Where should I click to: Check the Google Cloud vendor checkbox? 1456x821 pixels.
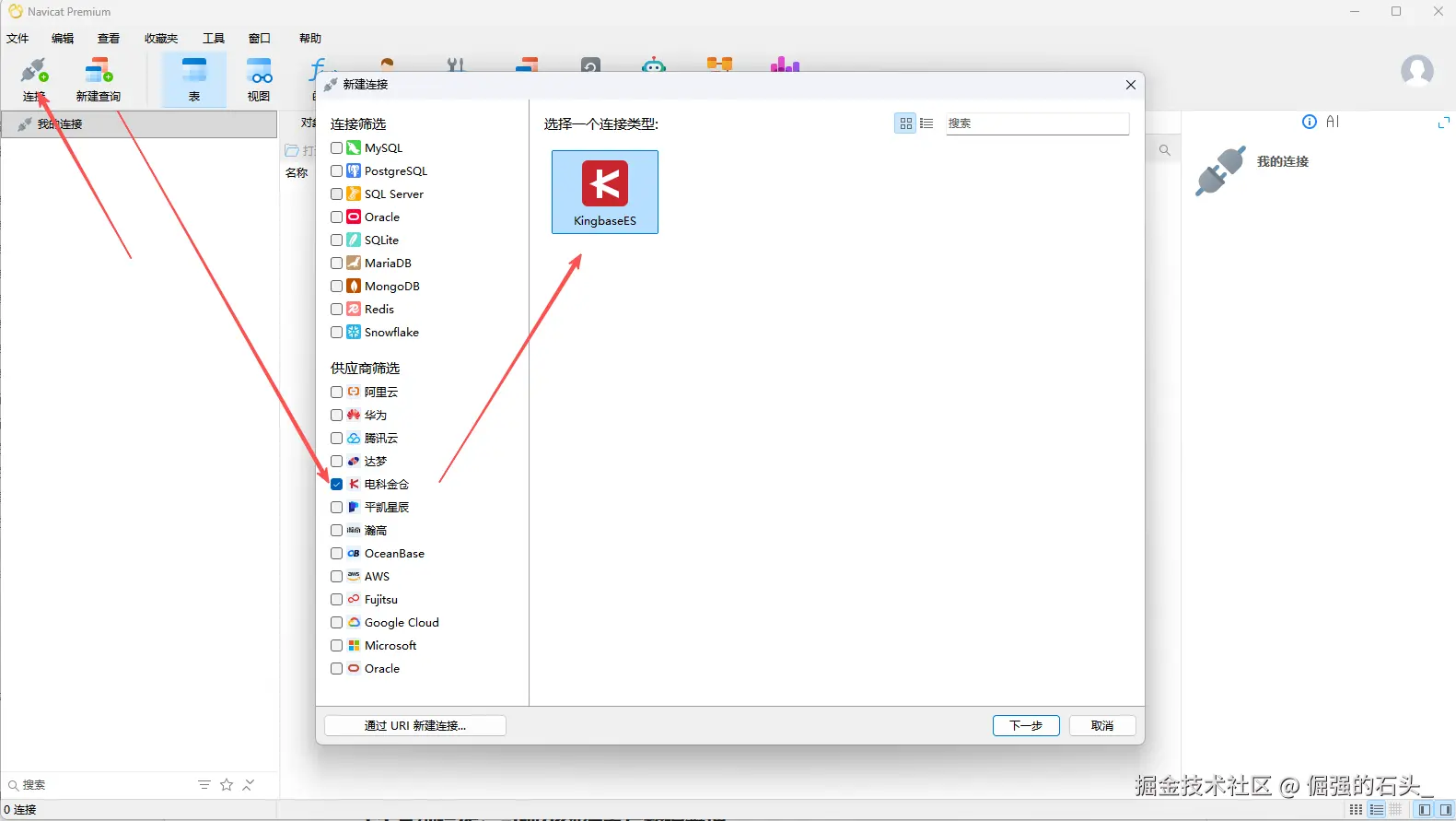(x=337, y=622)
